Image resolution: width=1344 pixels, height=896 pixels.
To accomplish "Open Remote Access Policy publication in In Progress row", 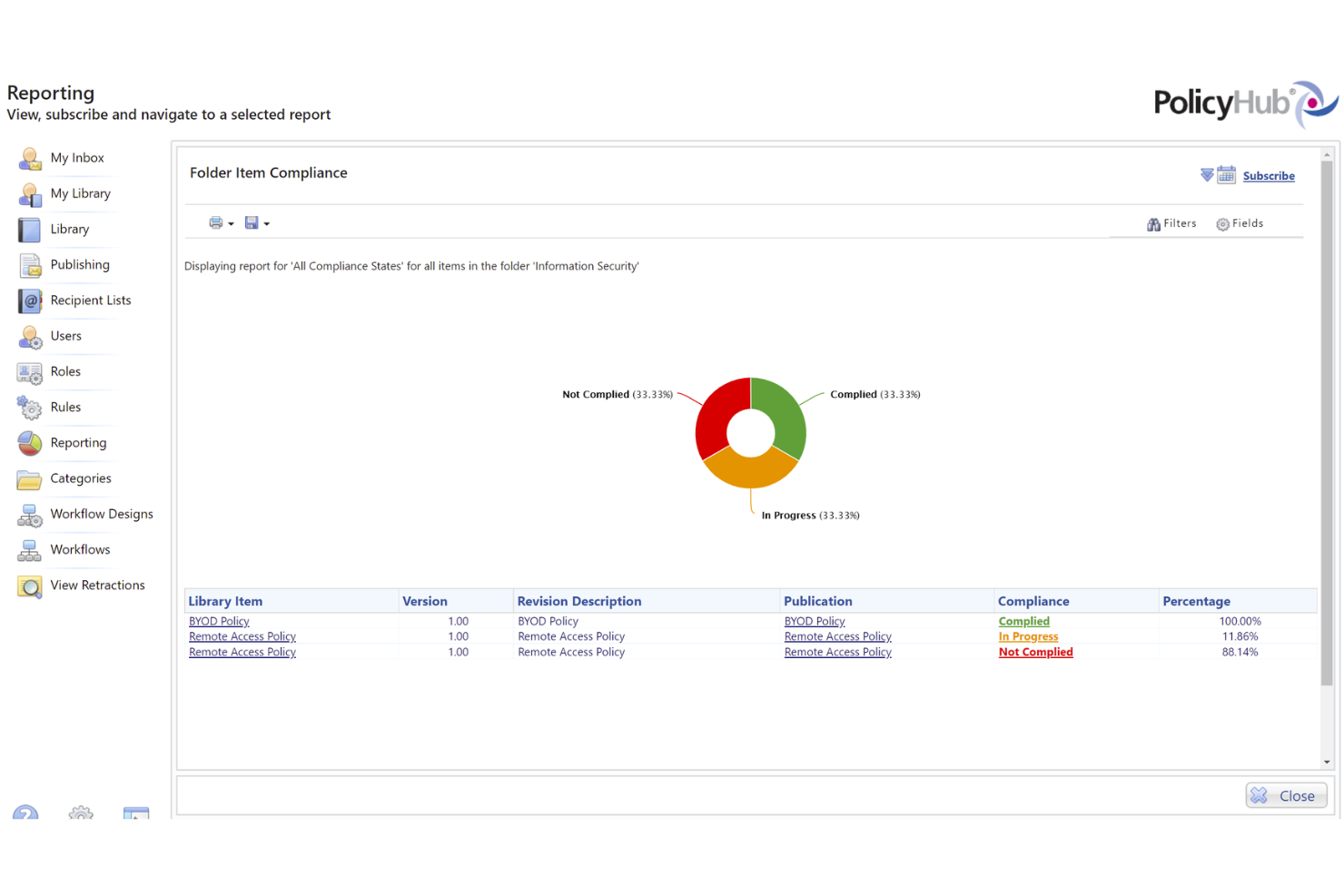I will click(x=837, y=637).
